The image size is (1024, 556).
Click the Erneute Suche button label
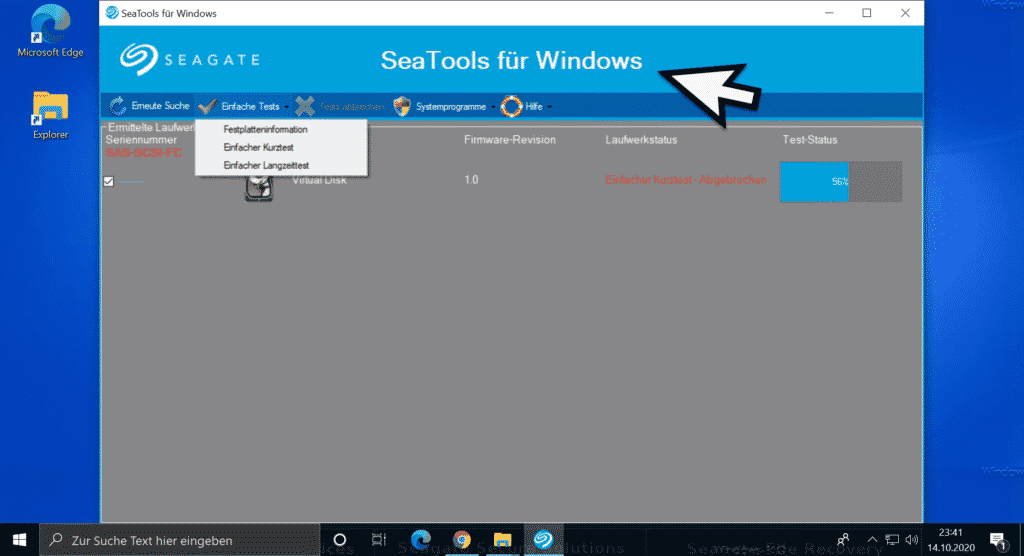pyautogui.click(x=160, y=106)
